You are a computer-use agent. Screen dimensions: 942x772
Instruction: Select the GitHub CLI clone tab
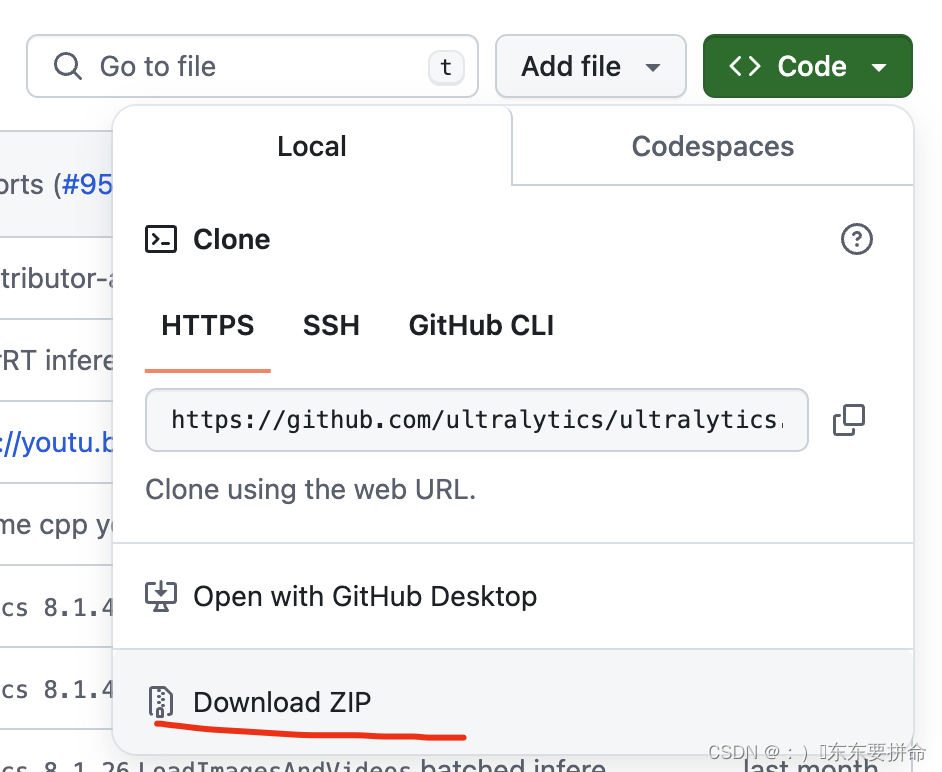481,325
